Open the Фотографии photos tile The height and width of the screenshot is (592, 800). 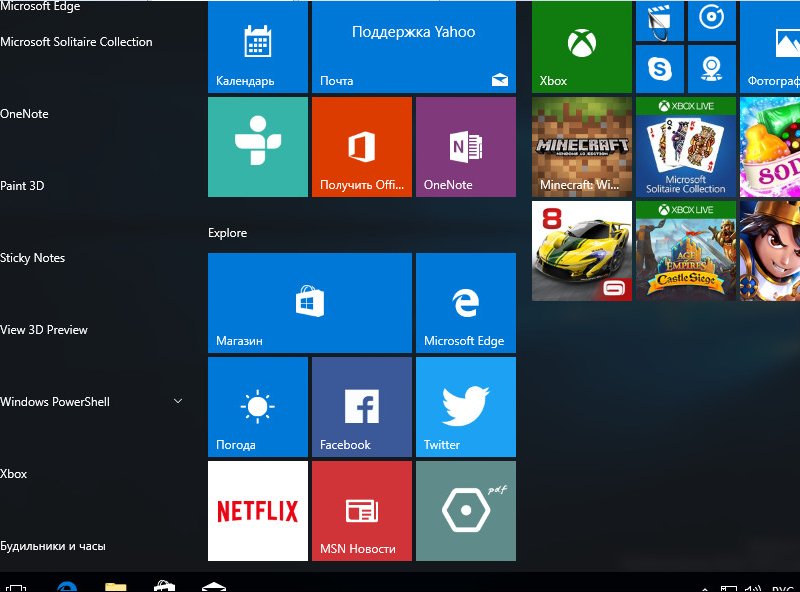coord(770,46)
